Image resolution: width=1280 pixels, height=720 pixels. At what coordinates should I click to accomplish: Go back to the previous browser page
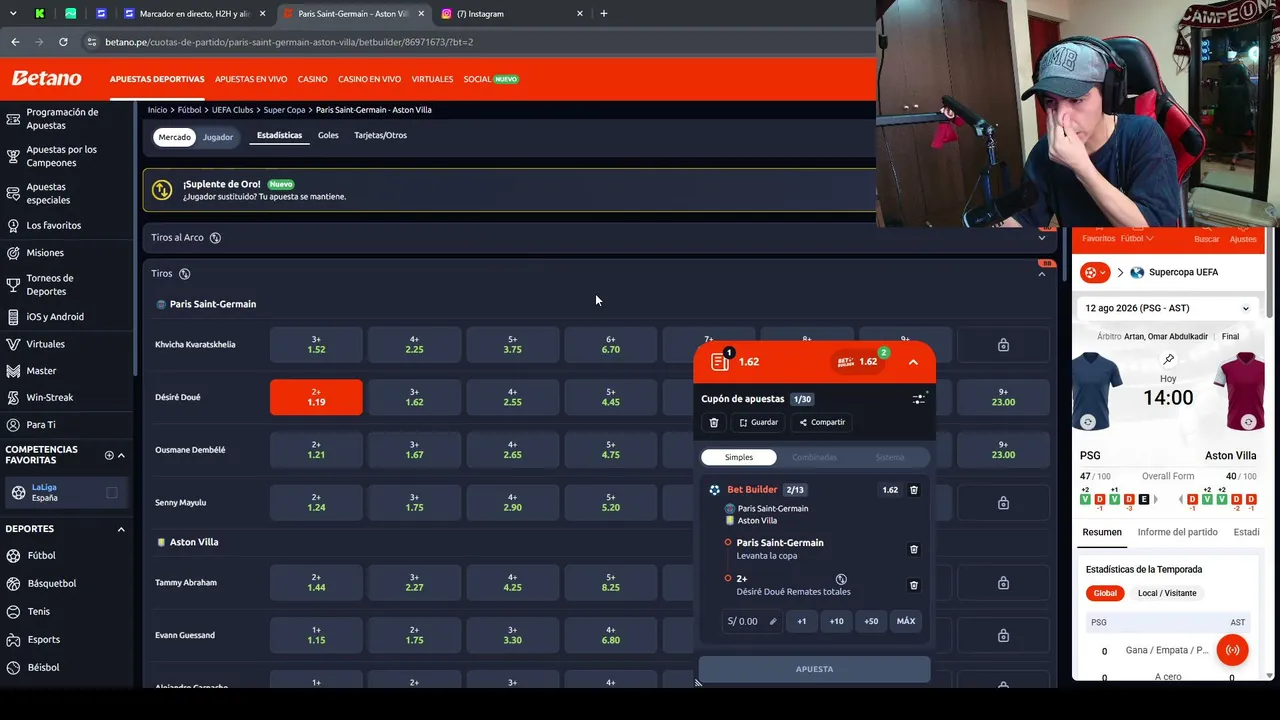coord(15,42)
